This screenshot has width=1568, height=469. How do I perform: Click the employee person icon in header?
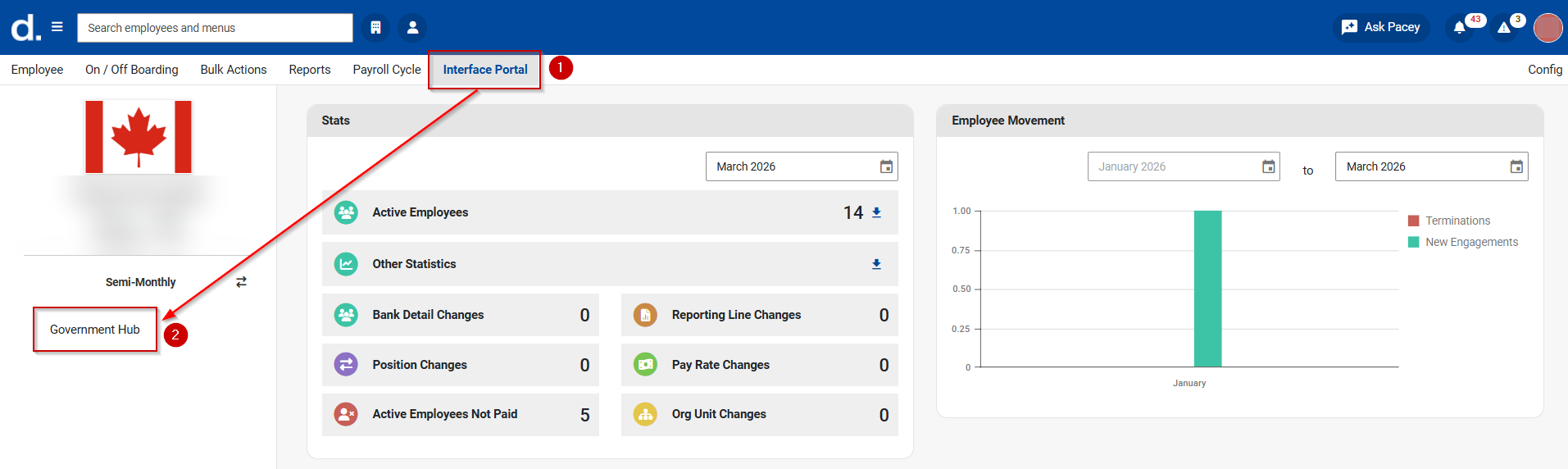[x=412, y=28]
